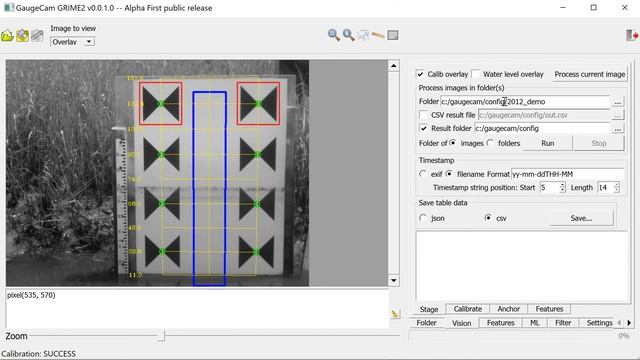This screenshot has height=360, width=640.
Task: Click the small pencil icon beside text box
Action: [x=395, y=314]
